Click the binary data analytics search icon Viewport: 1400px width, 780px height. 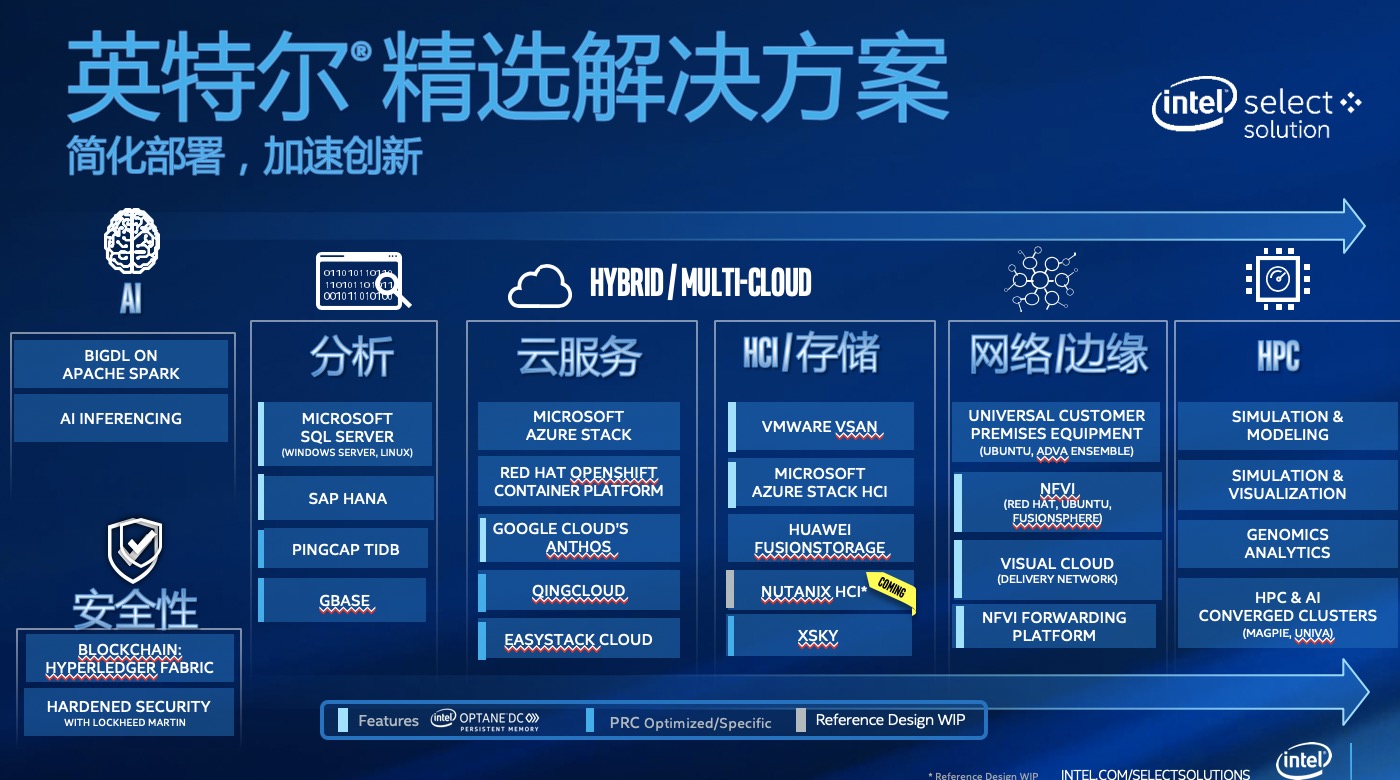pyautogui.click(x=363, y=280)
